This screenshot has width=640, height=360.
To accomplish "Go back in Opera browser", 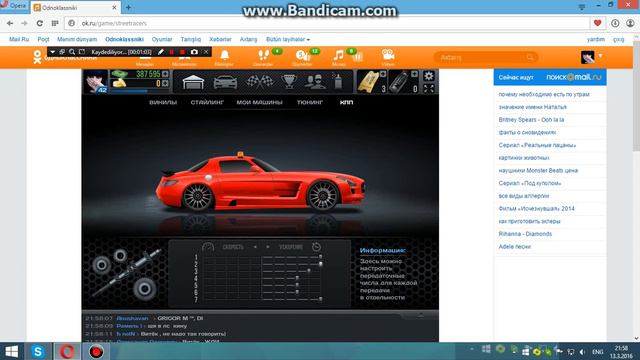I will (10, 23).
